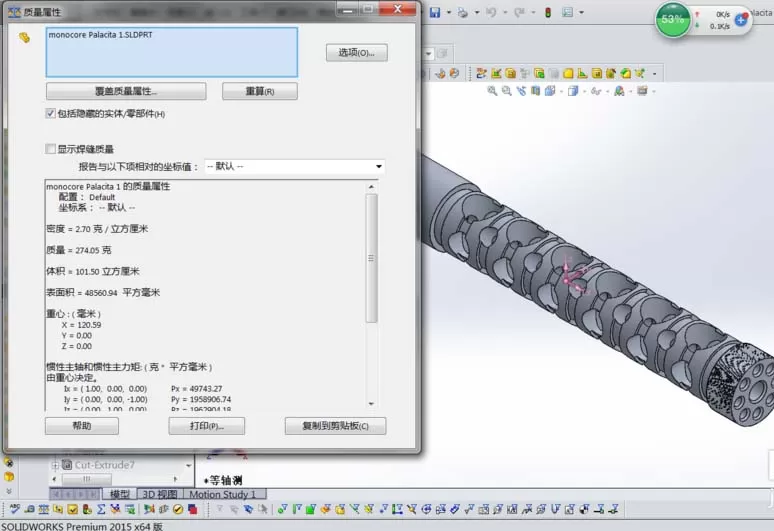Toggle the include hidden bodies/components checkbox
Screen dimensions: 774x531
point(50,114)
